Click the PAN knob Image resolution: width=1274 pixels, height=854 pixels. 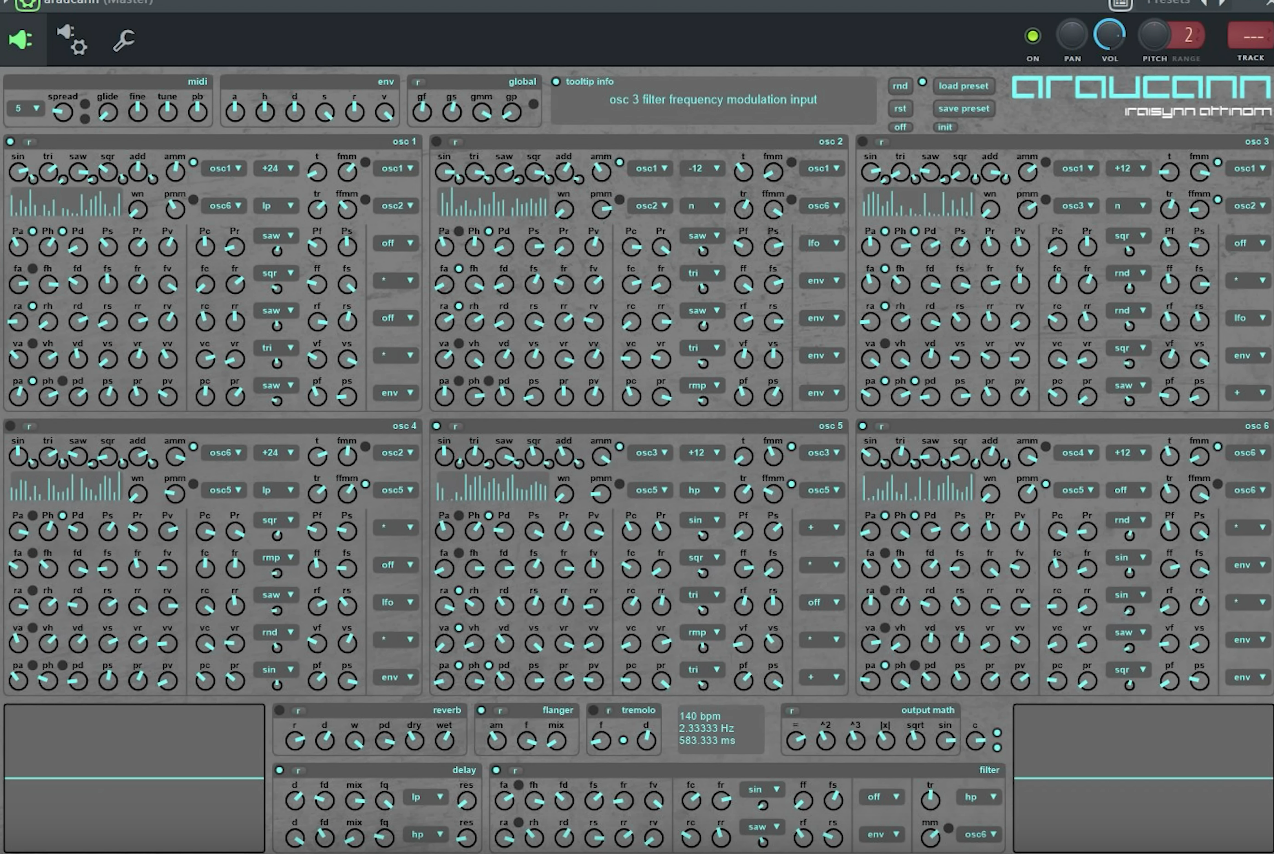1072,35
